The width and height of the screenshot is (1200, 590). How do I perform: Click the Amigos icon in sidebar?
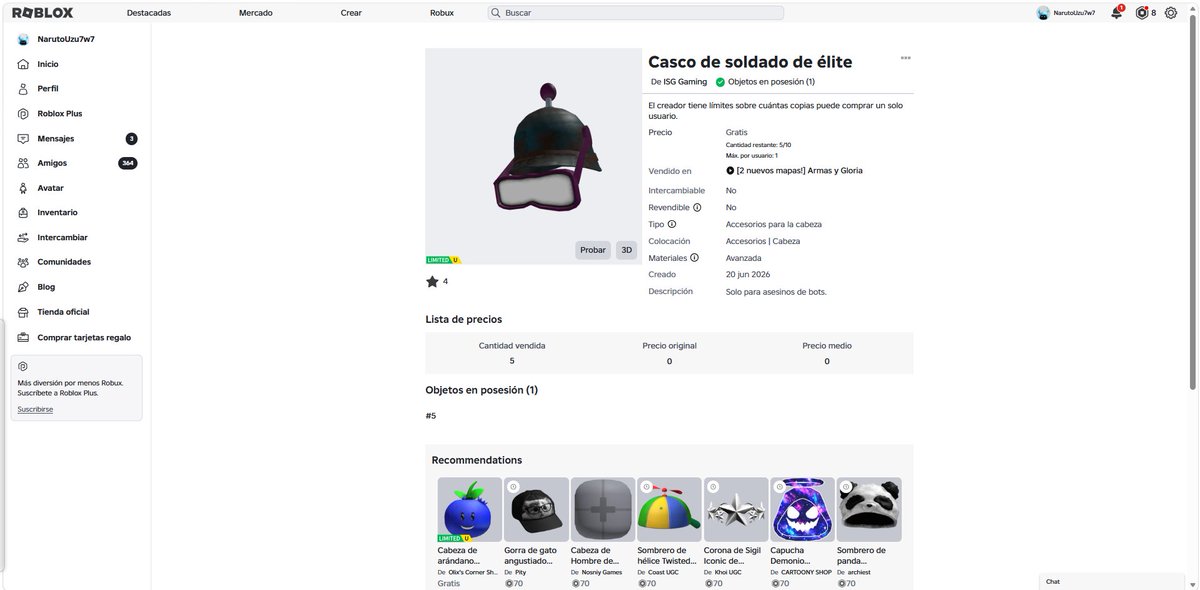click(x=23, y=163)
